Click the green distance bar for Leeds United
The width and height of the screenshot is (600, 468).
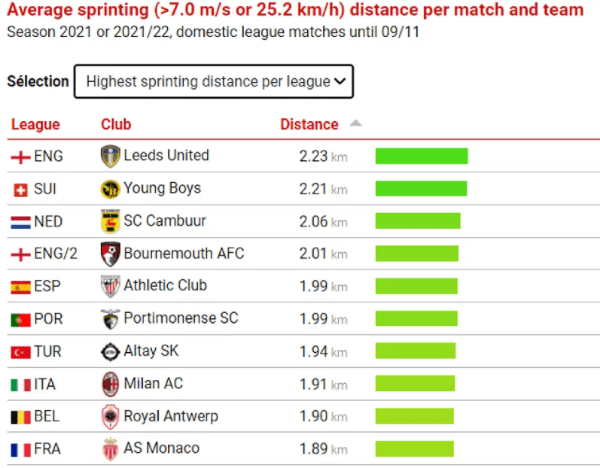[x=421, y=156]
